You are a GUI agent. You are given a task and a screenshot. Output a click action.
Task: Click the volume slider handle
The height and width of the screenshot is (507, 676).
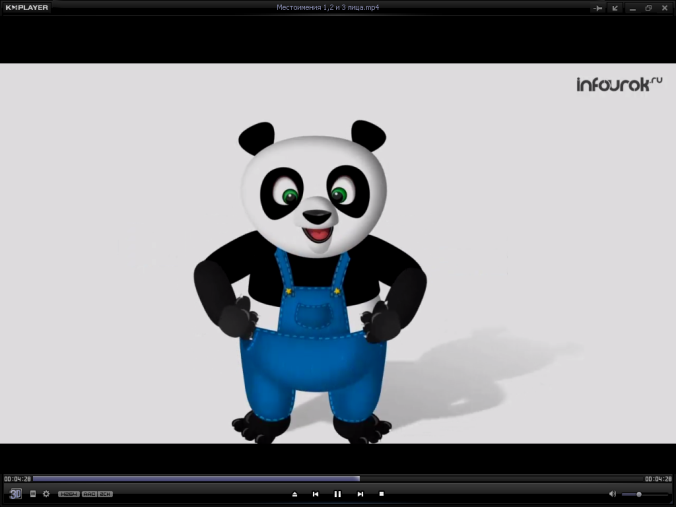pos(639,494)
